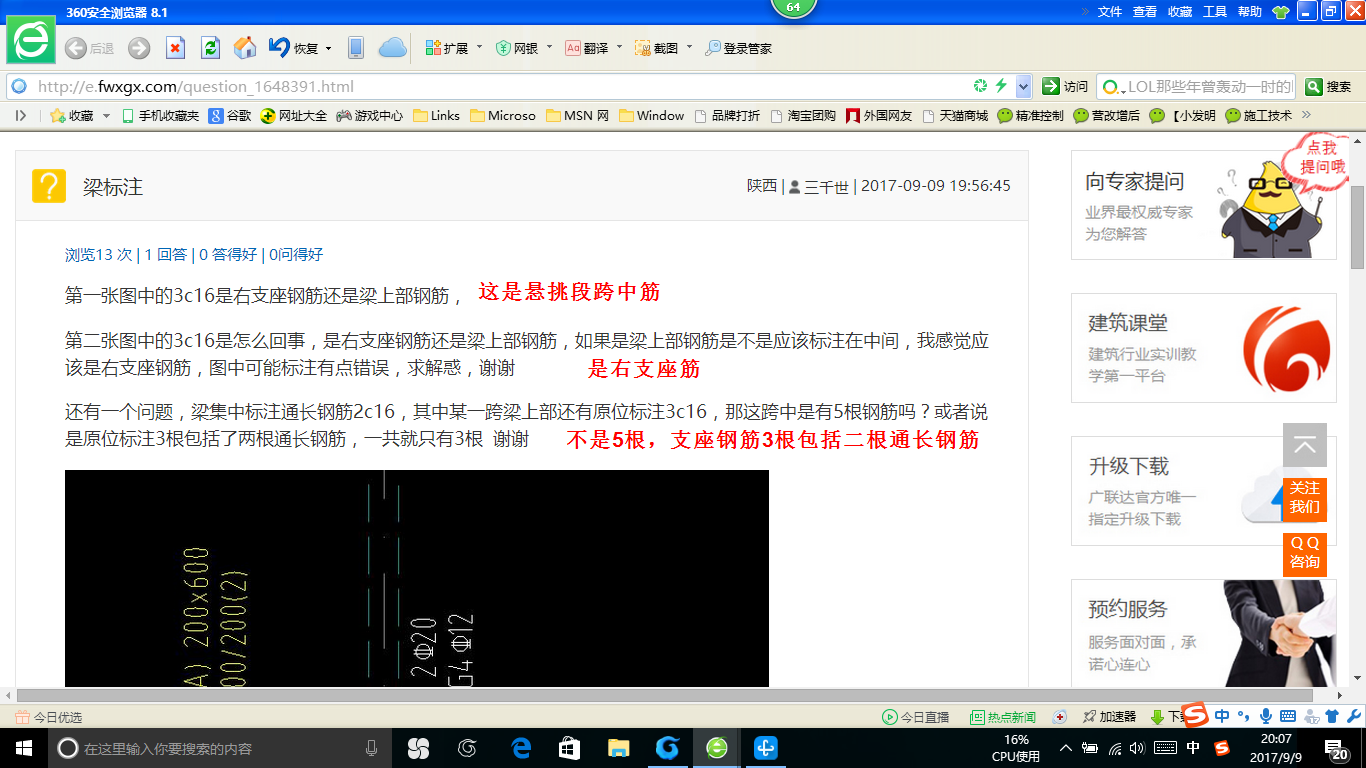This screenshot has width=1366, height=768.
Task: Click the 1 回答 answers link
Action: [x=166, y=255]
